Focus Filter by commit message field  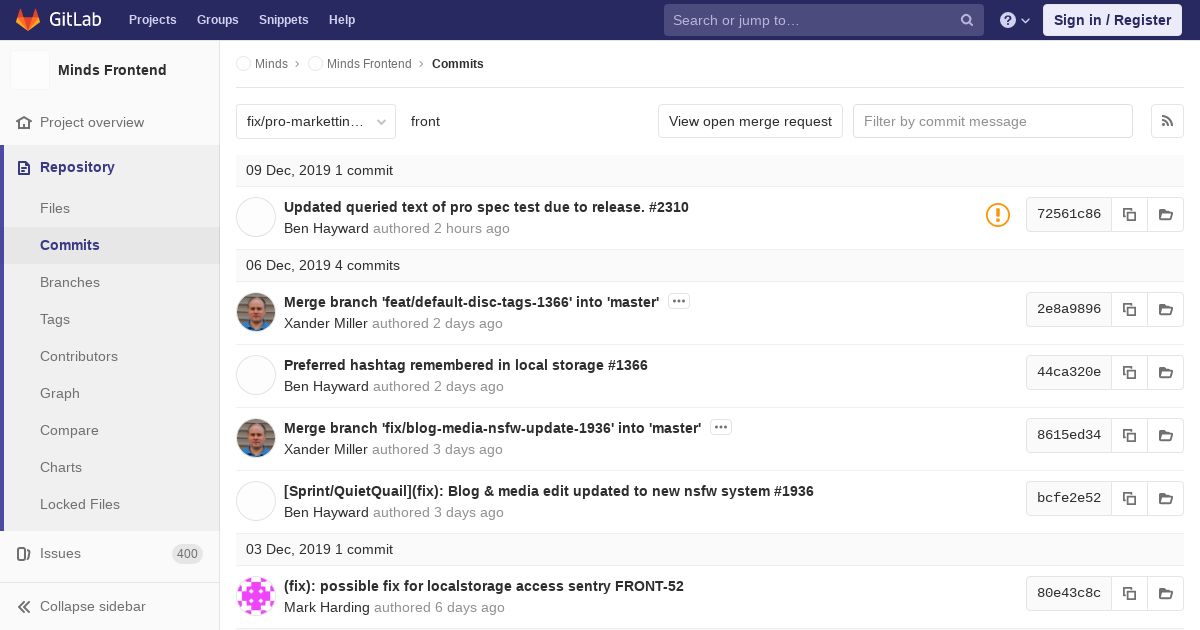click(x=993, y=121)
